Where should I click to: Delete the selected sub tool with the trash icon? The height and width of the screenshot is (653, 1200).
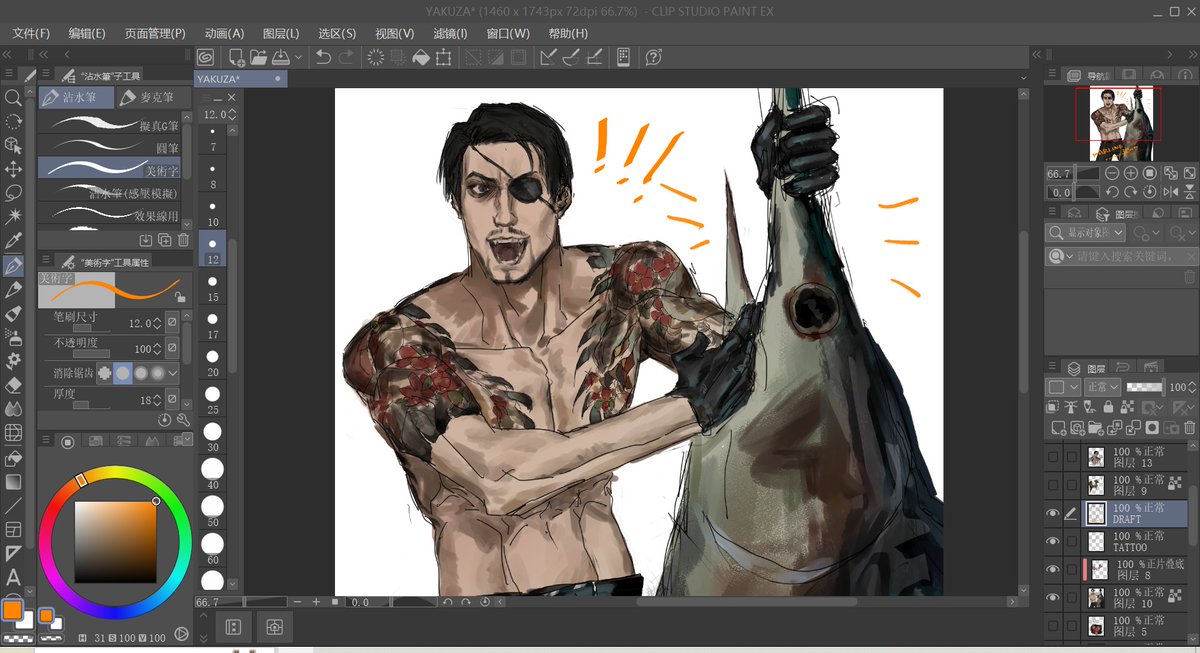coord(183,240)
